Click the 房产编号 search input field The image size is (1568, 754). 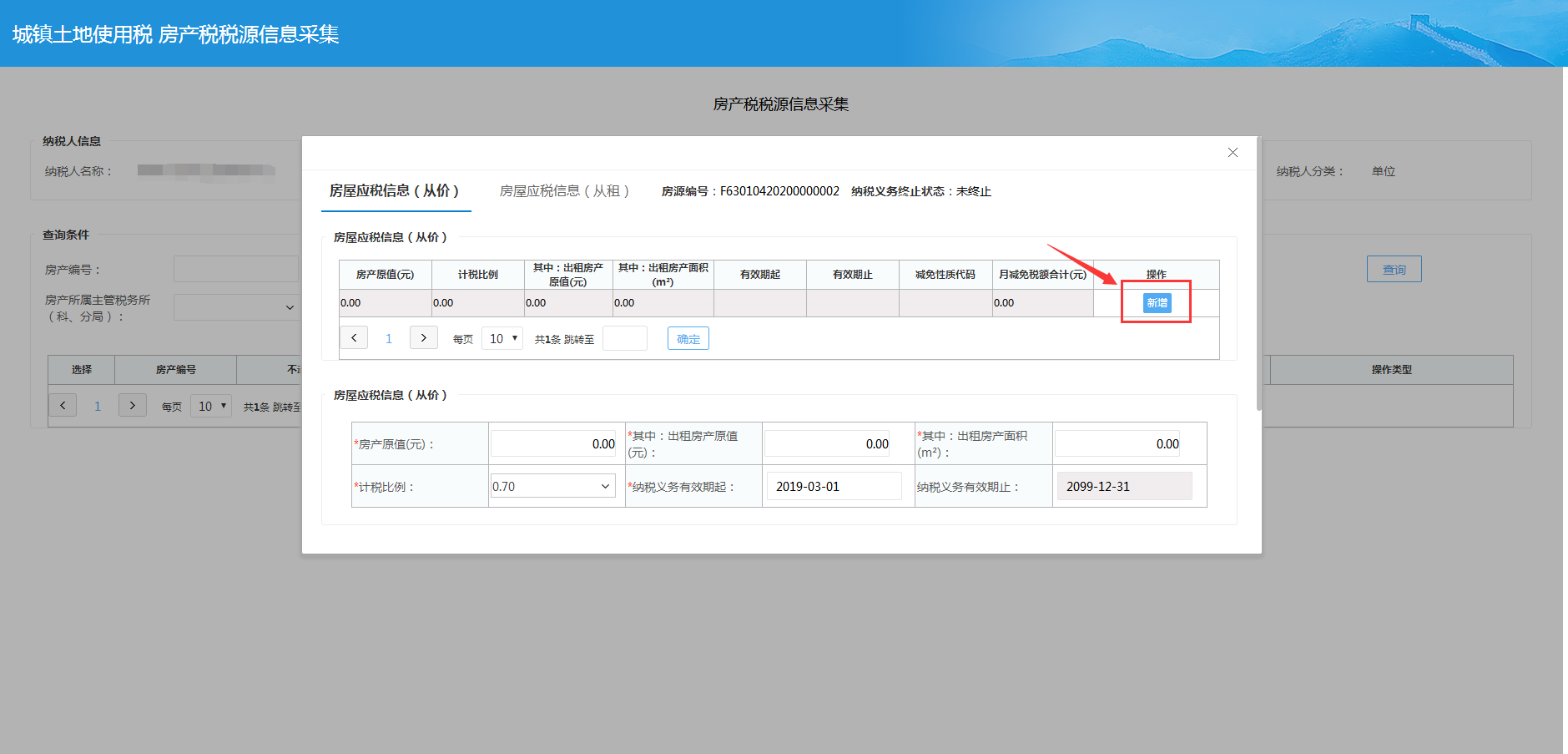(x=236, y=268)
